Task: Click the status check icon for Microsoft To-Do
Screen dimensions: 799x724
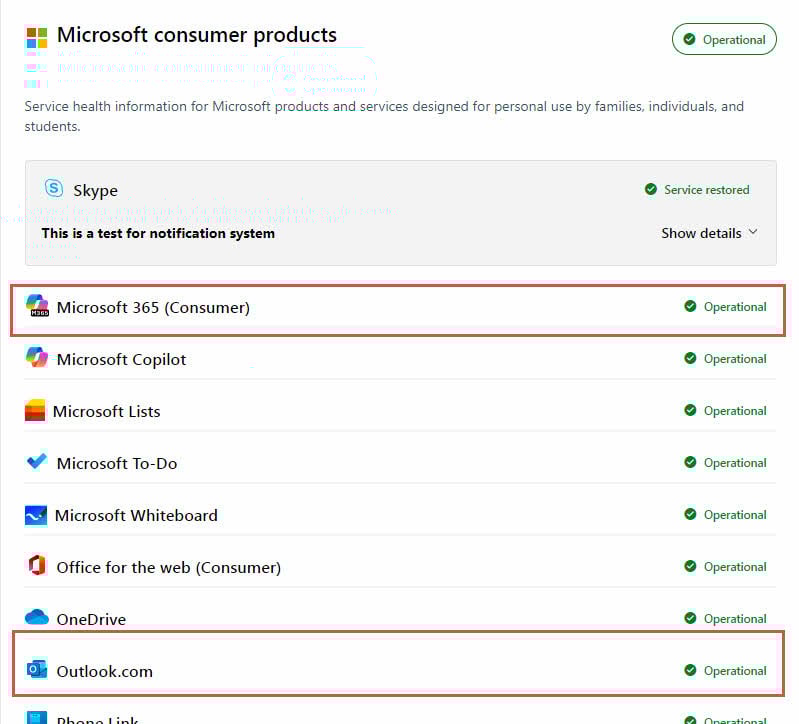Action: coord(690,462)
